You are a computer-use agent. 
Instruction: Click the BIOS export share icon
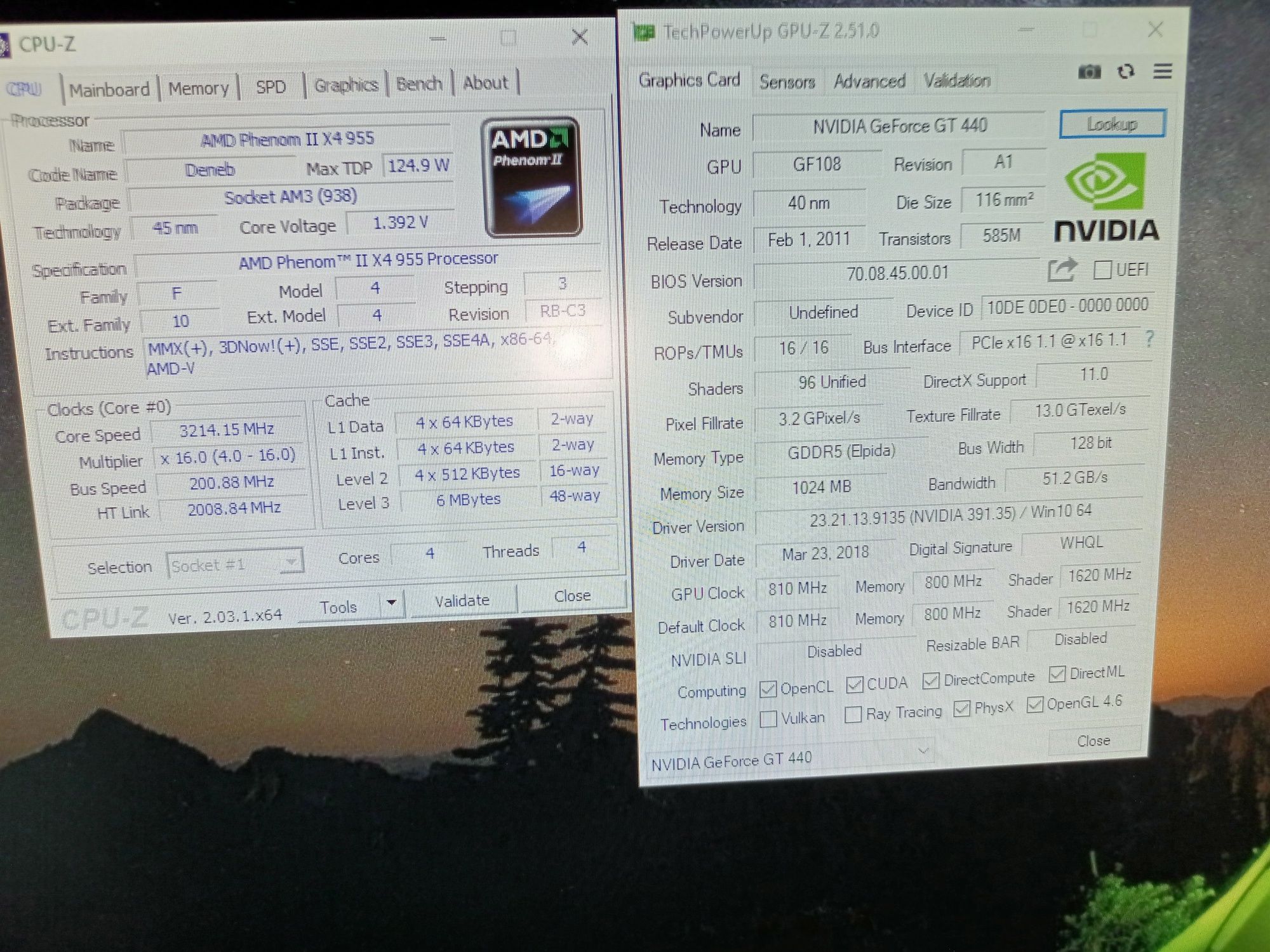1062,270
